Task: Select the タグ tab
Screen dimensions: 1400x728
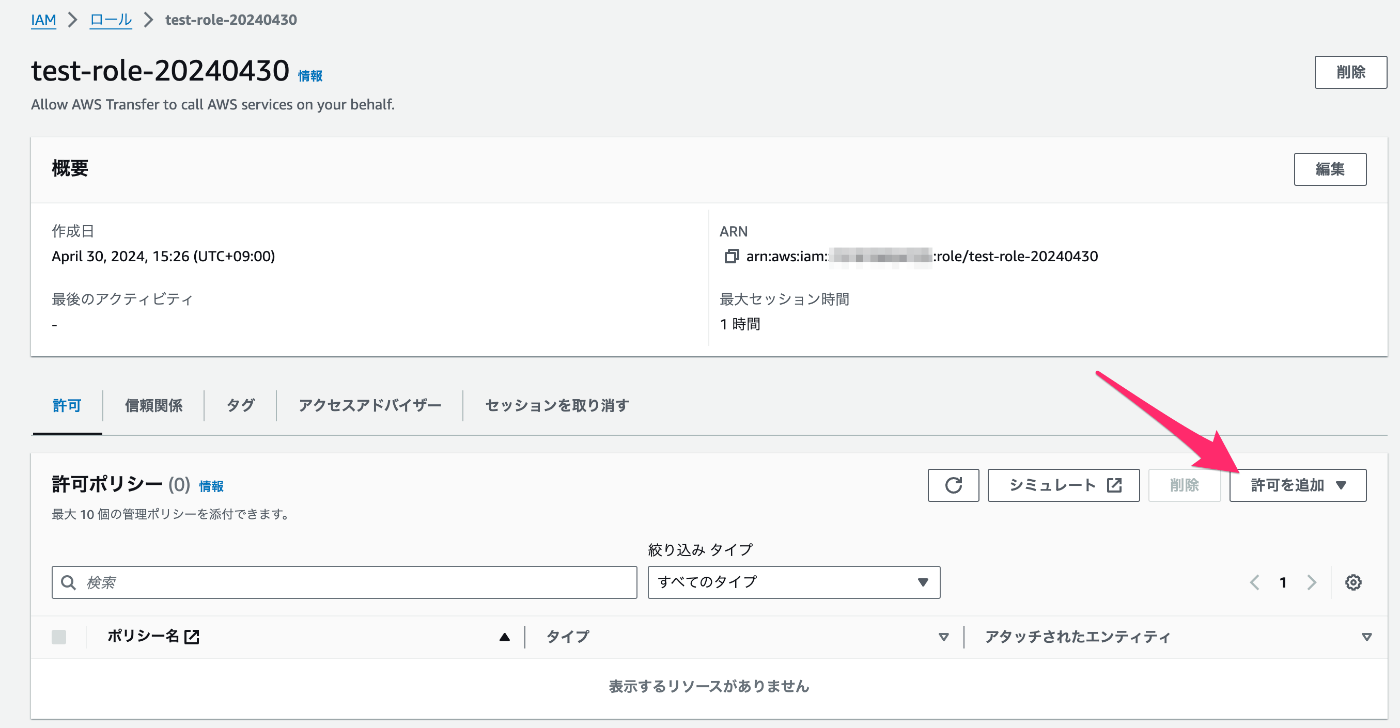Action: point(240,406)
